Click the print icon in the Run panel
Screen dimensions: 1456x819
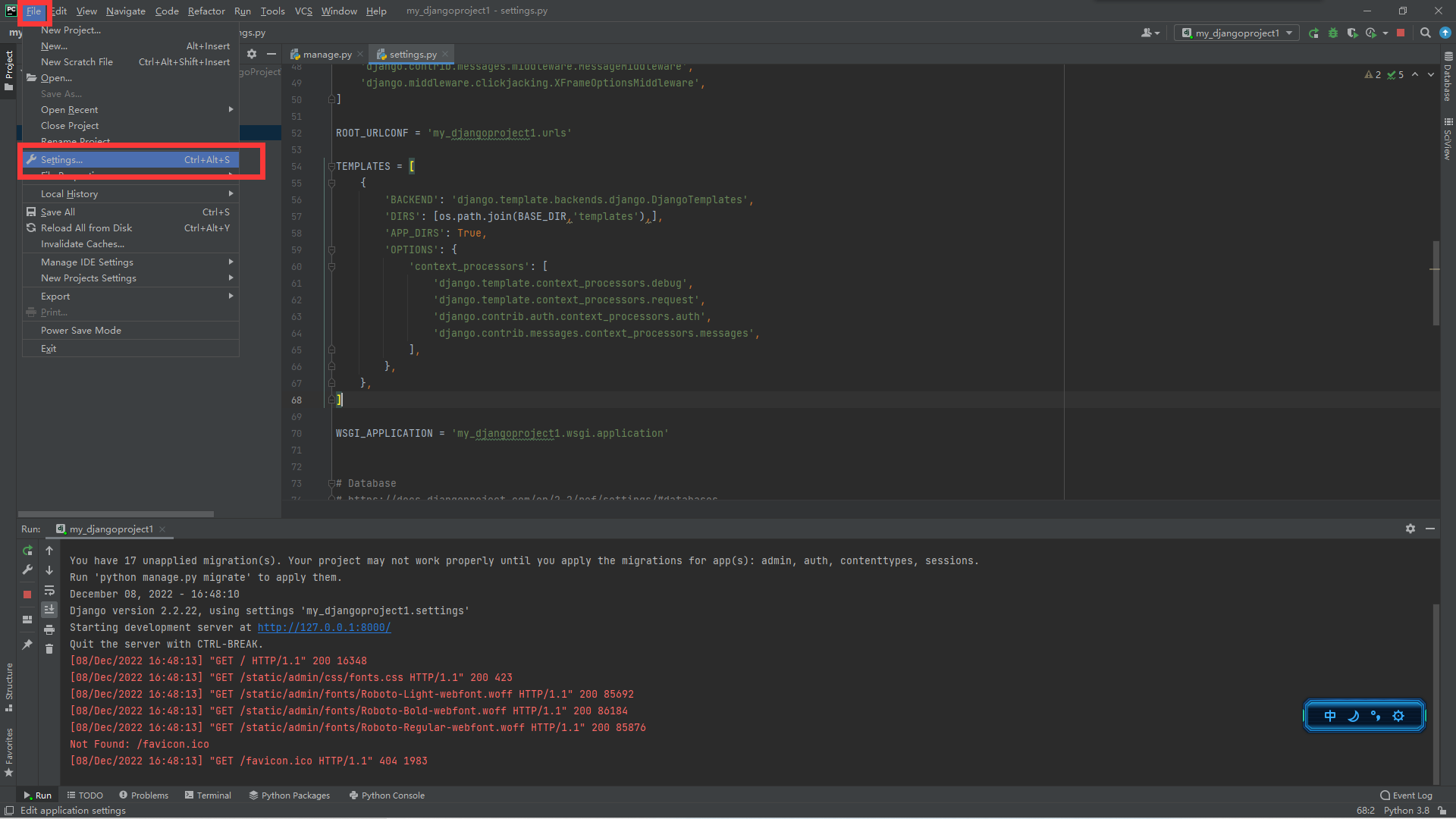pyautogui.click(x=49, y=629)
